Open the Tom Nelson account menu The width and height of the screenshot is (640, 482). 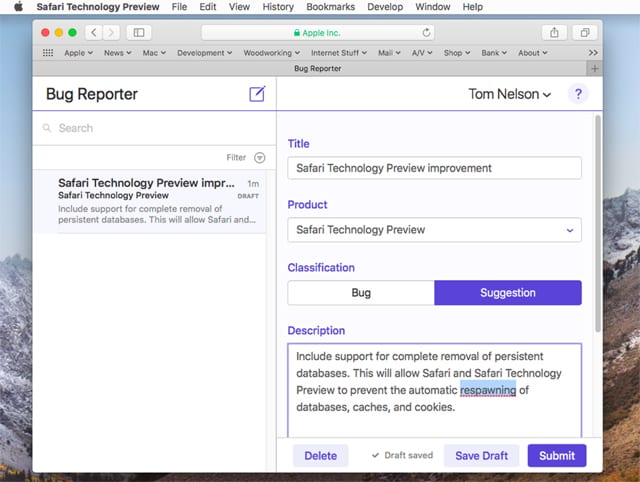pos(510,95)
